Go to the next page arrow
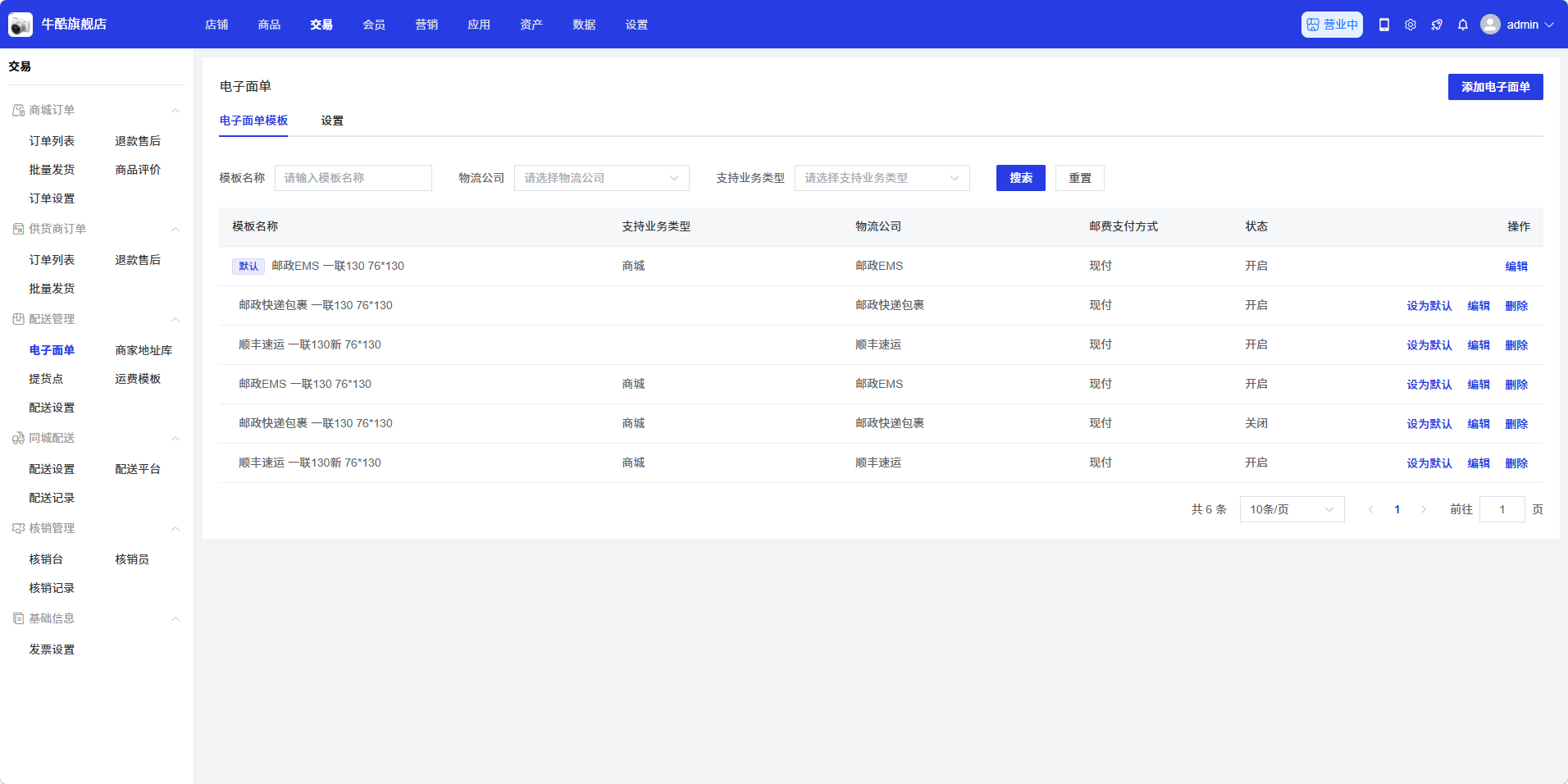1568x784 pixels. pos(1424,509)
